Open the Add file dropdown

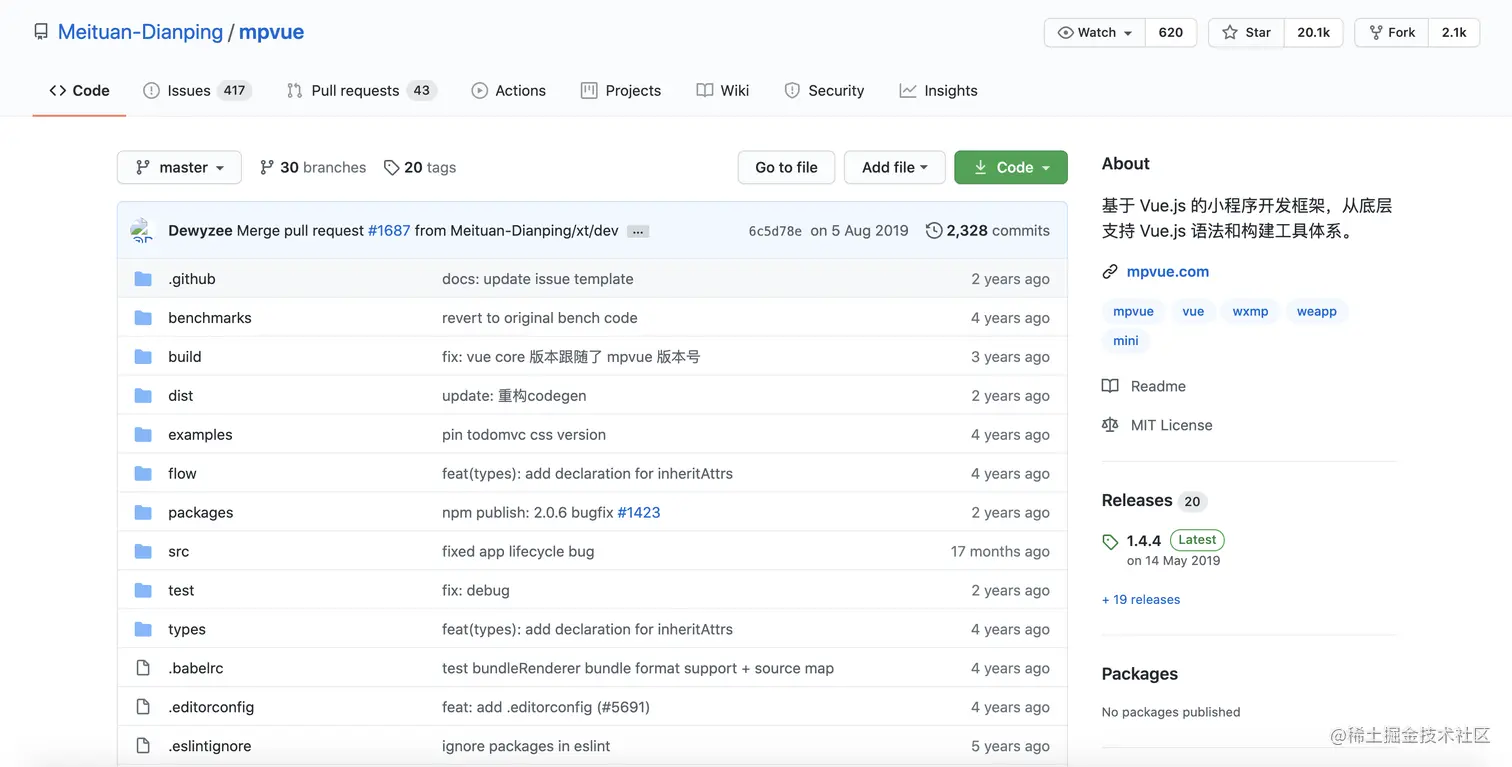pos(894,167)
